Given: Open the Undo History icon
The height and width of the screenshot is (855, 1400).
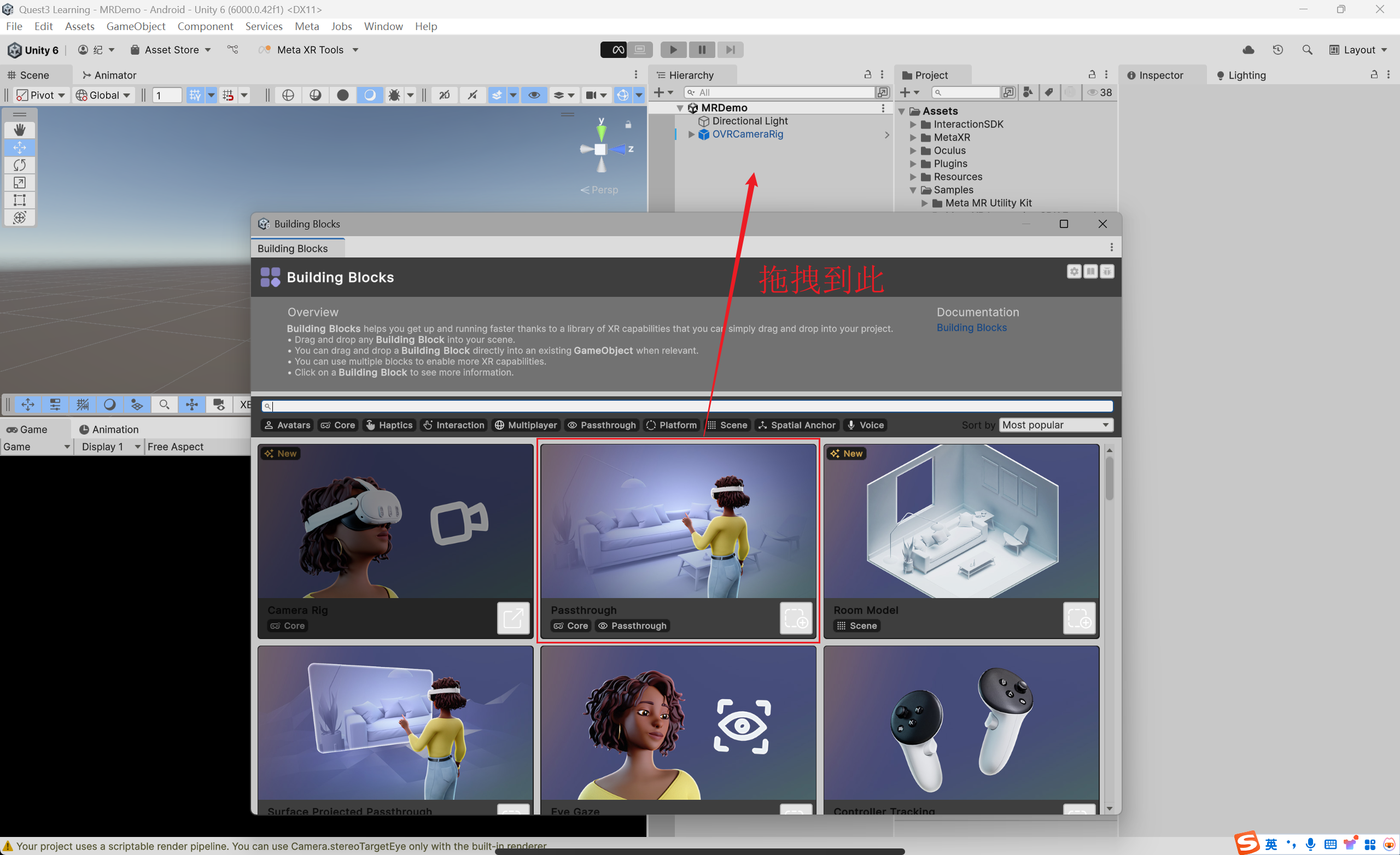Looking at the screenshot, I should 1278,50.
